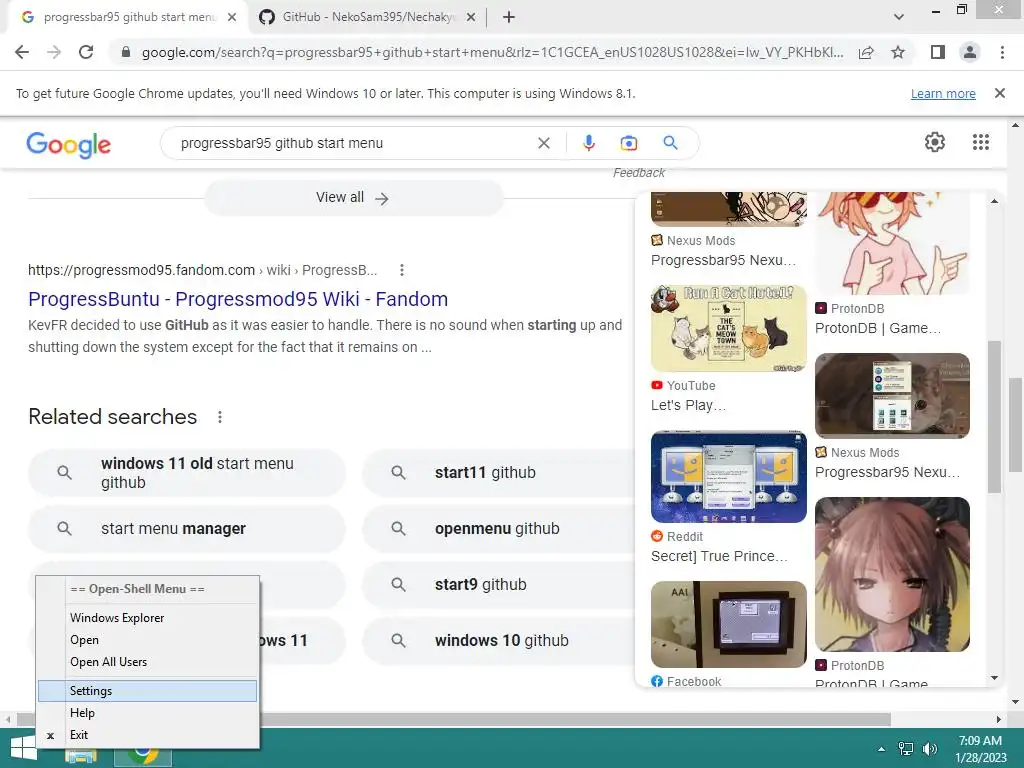Image resolution: width=1024 pixels, height=768 pixels.
Task: Share this page from the address bar
Action: 866,52
